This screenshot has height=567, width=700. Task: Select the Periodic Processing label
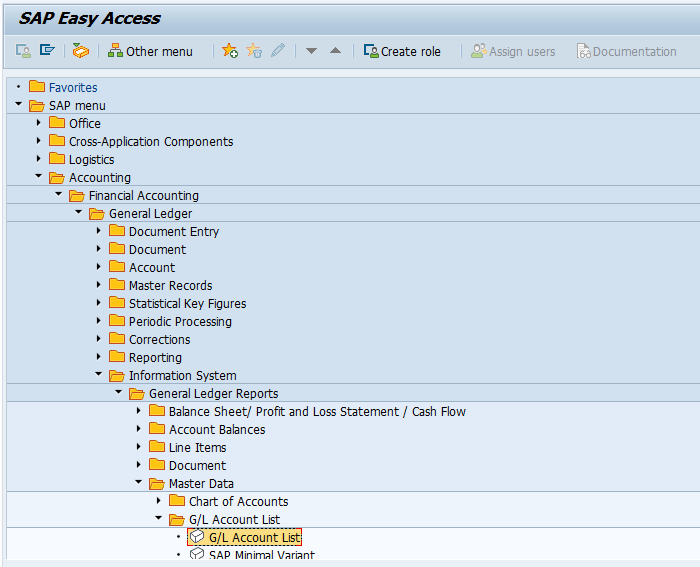click(180, 321)
